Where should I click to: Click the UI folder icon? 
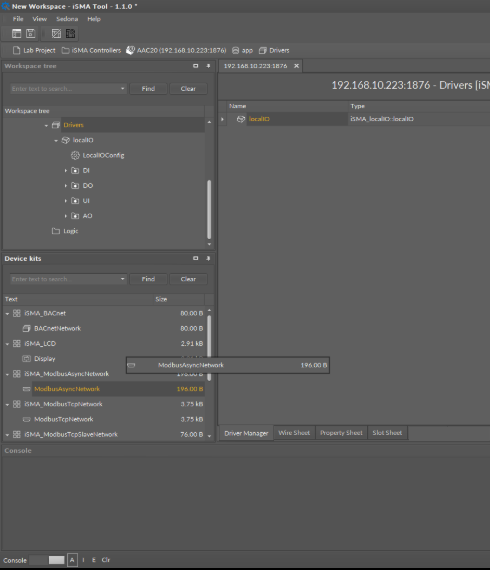point(75,201)
